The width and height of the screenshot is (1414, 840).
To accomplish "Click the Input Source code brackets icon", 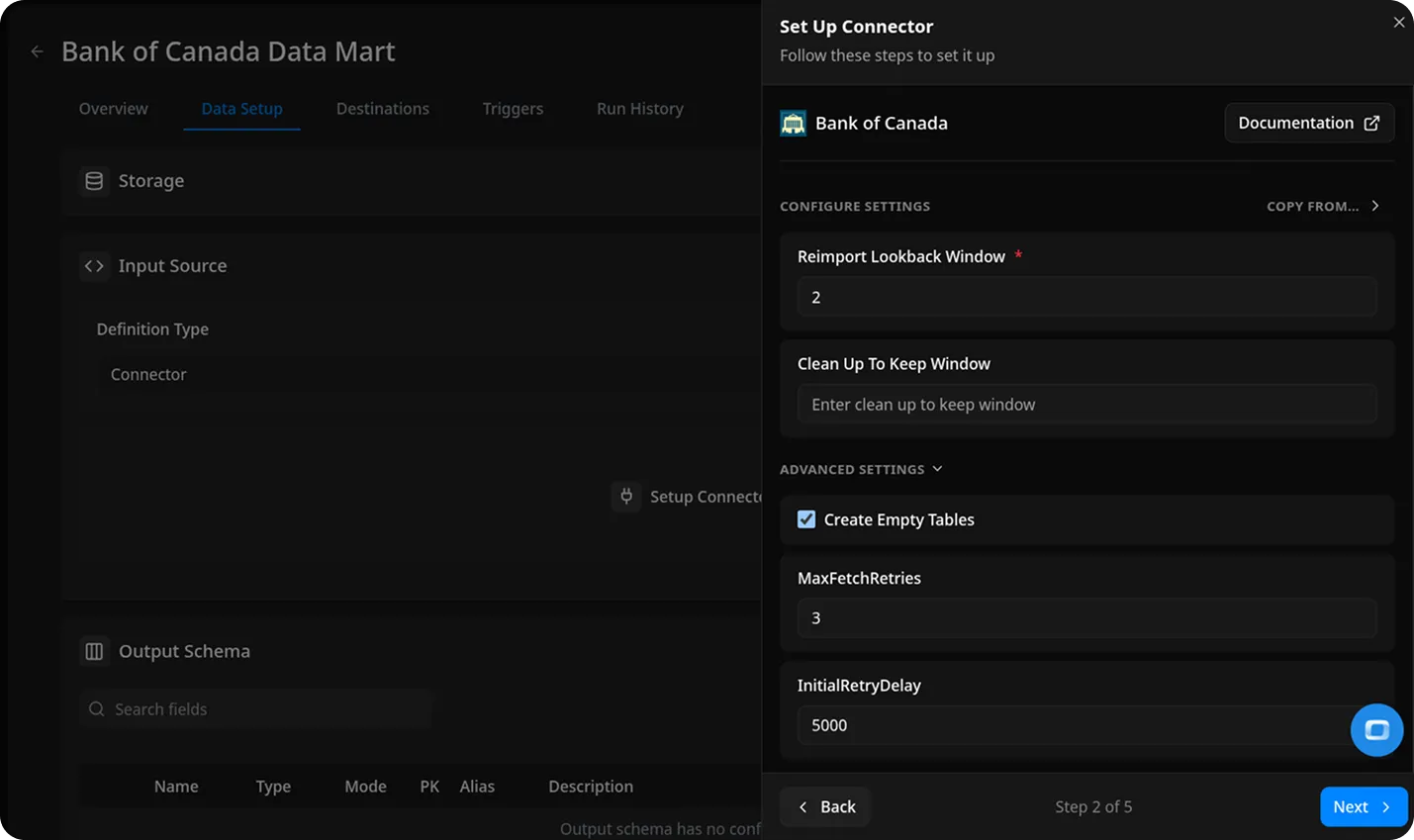I will (94, 266).
